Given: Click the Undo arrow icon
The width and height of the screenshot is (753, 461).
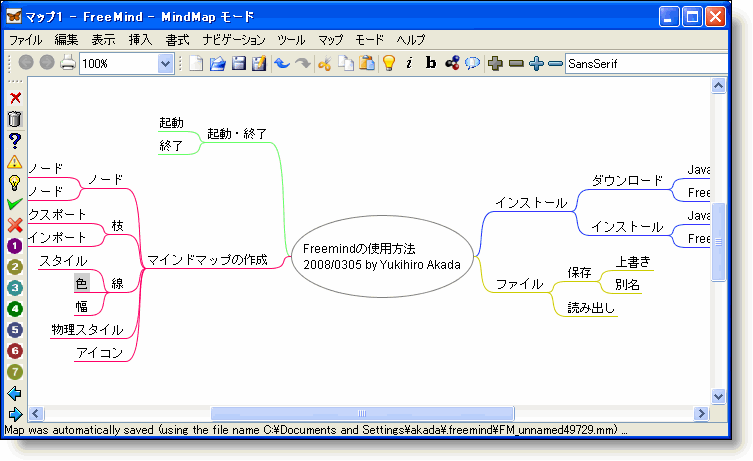Looking at the screenshot, I should (282, 63).
